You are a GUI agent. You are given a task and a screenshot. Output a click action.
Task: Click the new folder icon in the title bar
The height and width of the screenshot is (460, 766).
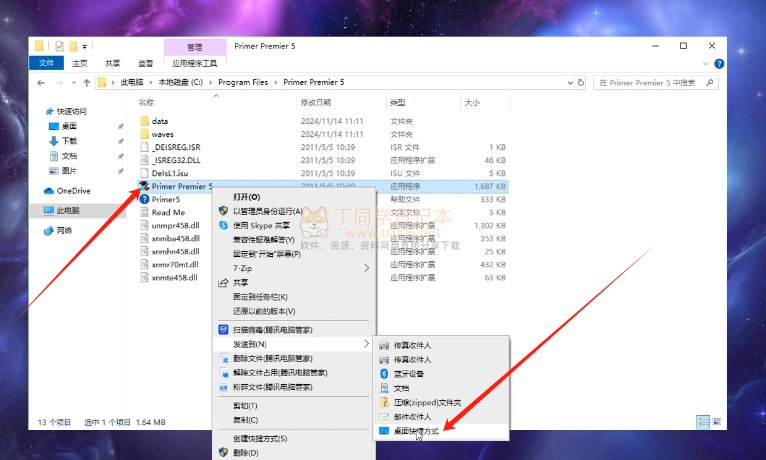click(x=73, y=46)
